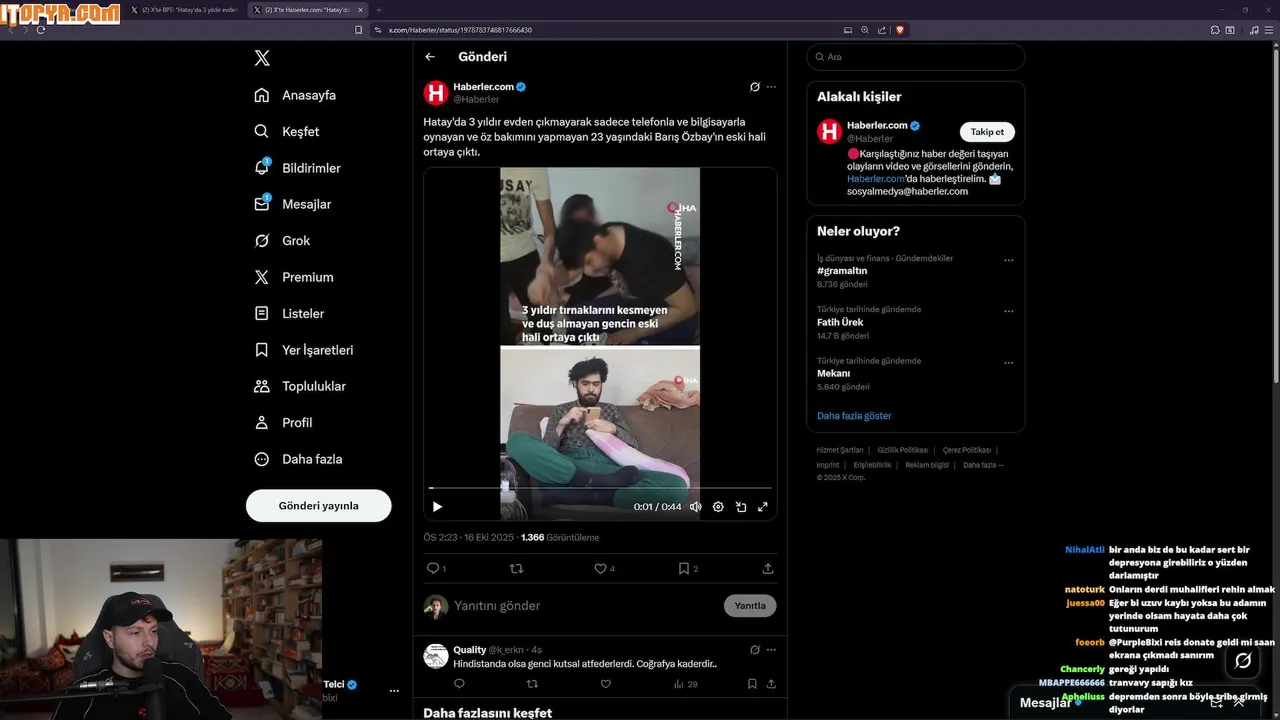
Task: Toggle picture-in-picture for the video
Action: [x=741, y=507]
